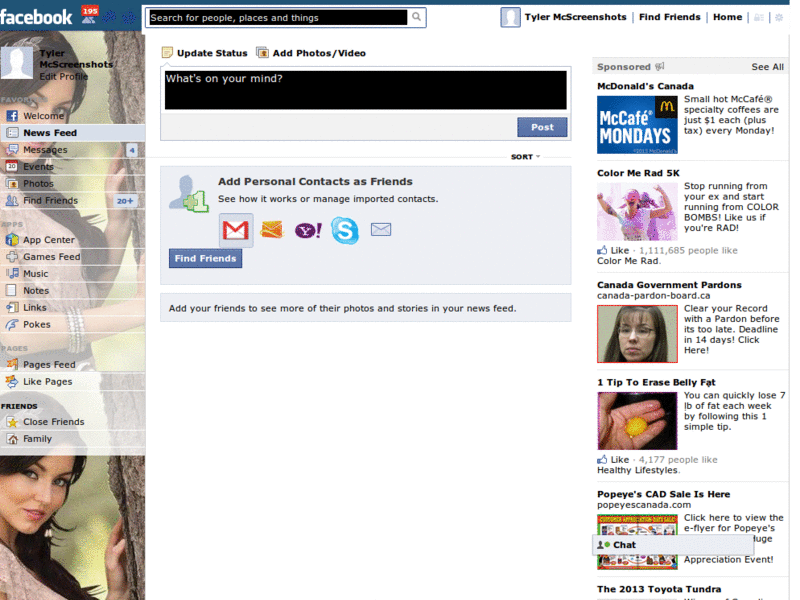The image size is (800, 600).
Task: Click the sidebar profile picture
Action: 17,63
